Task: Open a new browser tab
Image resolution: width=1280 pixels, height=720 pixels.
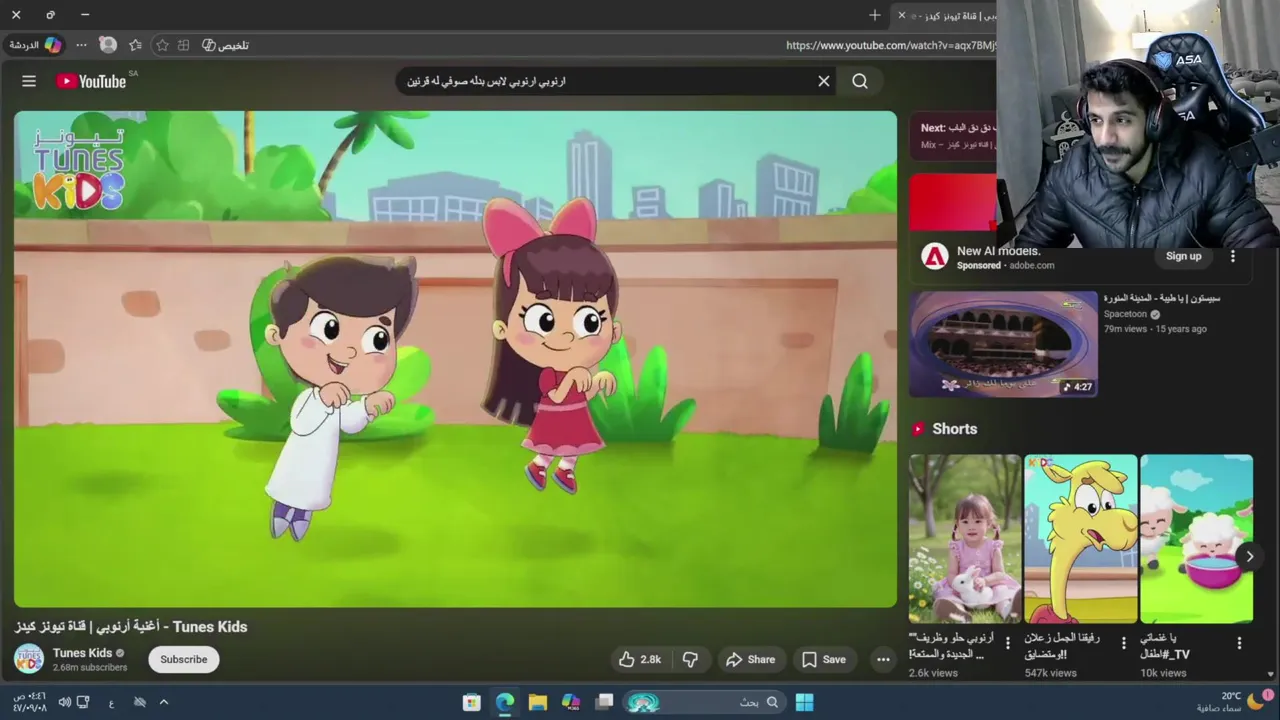Action: pyautogui.click(x=875, y=15)
